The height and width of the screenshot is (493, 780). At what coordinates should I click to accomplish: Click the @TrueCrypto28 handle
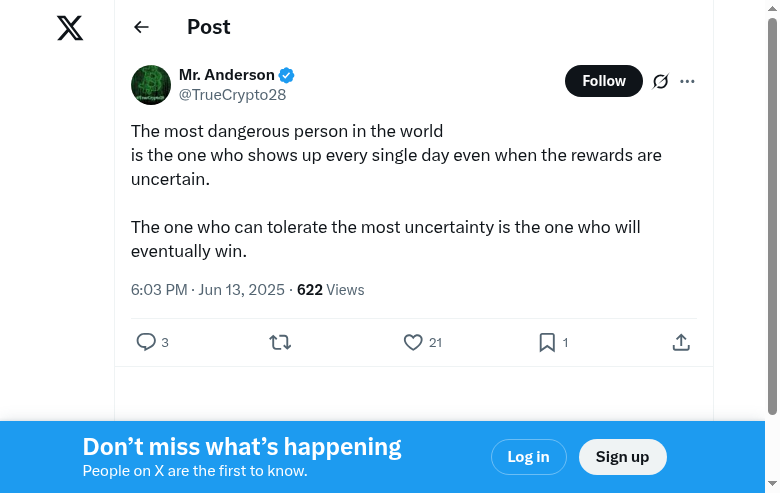click(x=232, y=95)
